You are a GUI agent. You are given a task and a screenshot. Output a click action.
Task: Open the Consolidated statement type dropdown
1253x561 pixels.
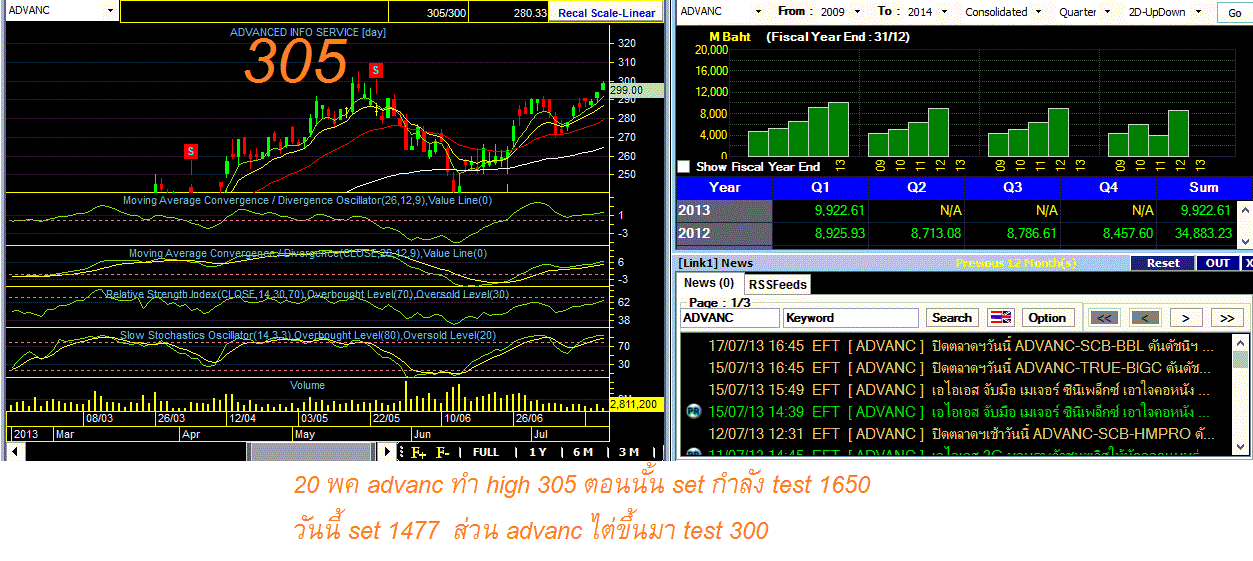click(1037, 11)
